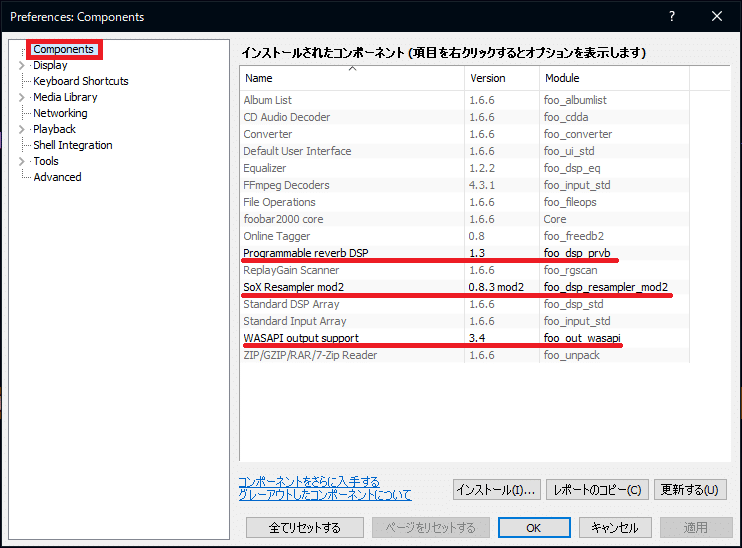Expand the Playback tree node

[21, 129]
